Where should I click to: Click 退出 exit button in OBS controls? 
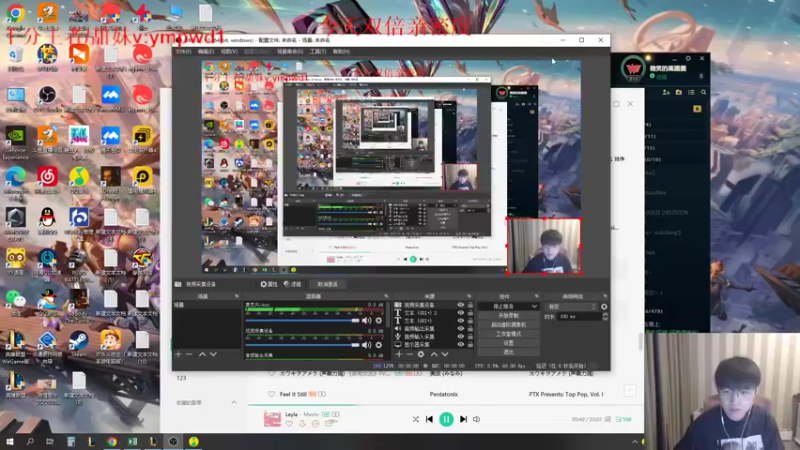click(x=509, y=352)
